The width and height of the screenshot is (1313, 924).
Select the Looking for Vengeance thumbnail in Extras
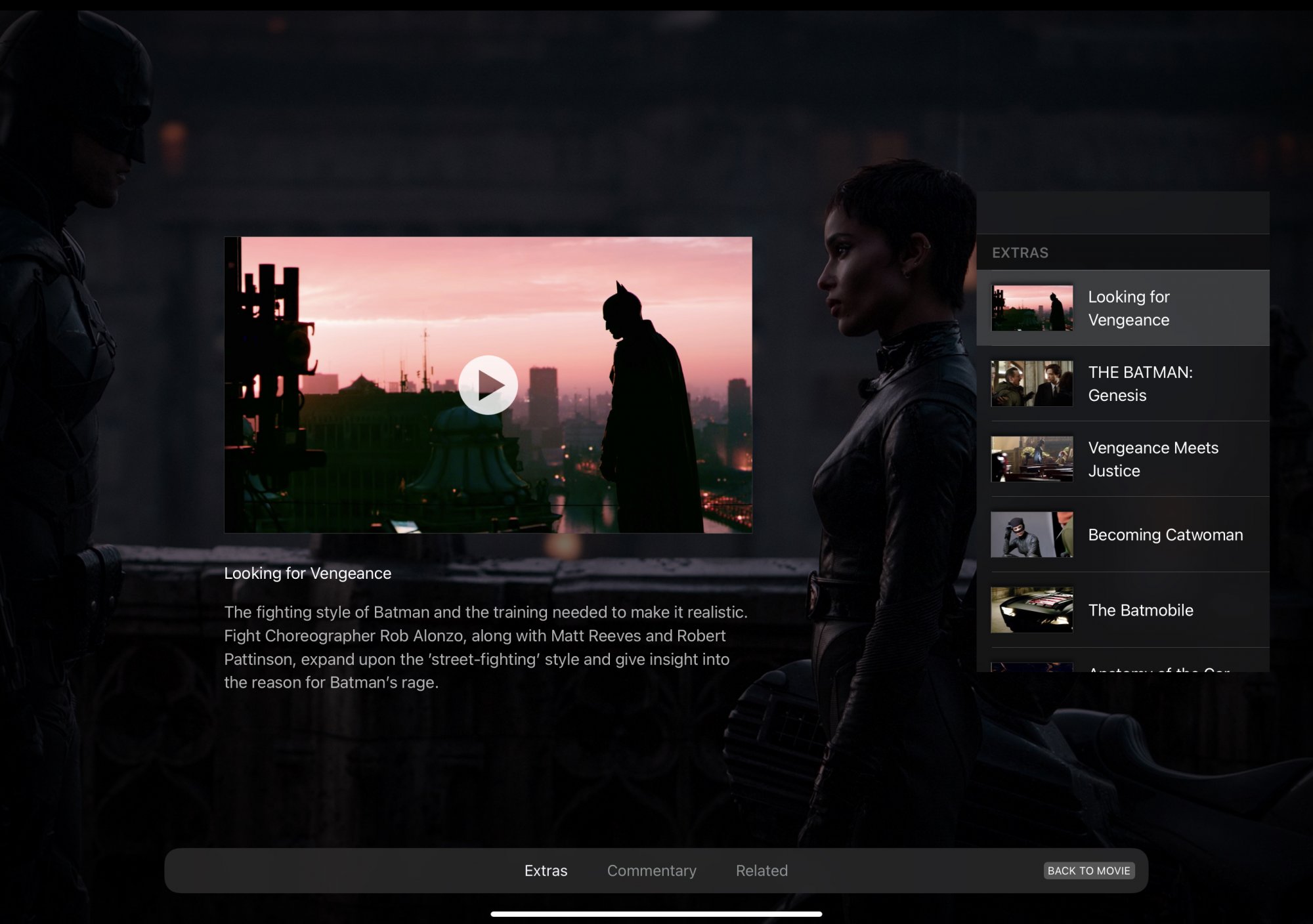tap(1031, 308)
